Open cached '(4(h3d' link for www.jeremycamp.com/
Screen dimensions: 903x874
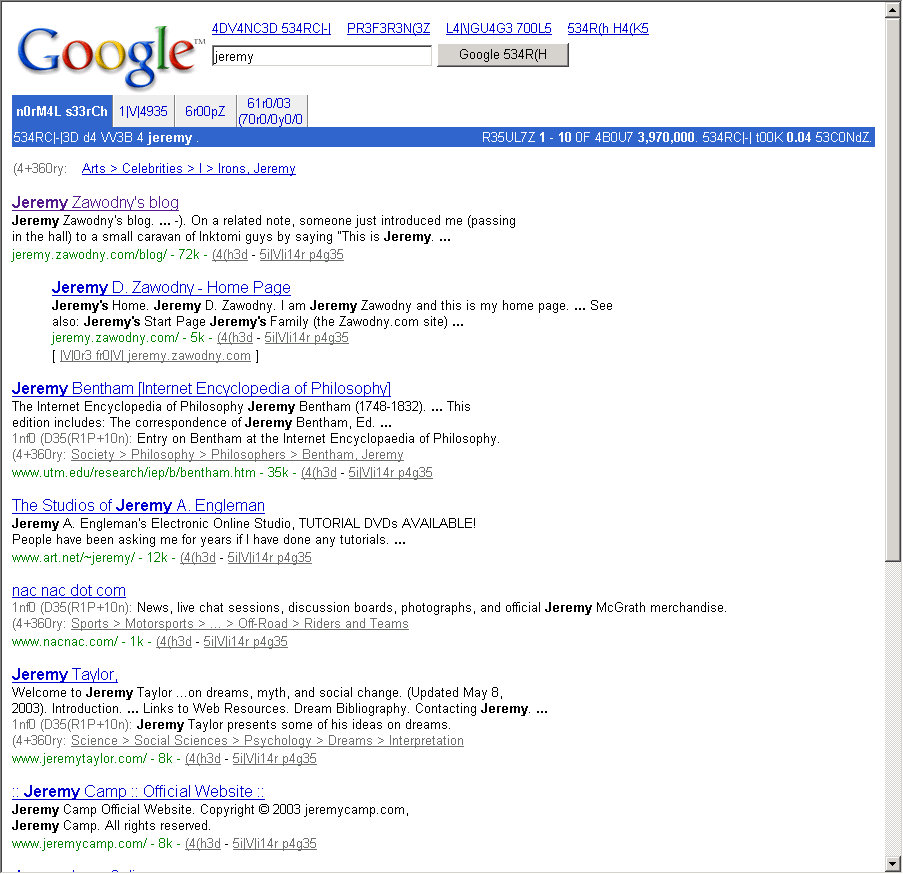click(x=203, y=844)
